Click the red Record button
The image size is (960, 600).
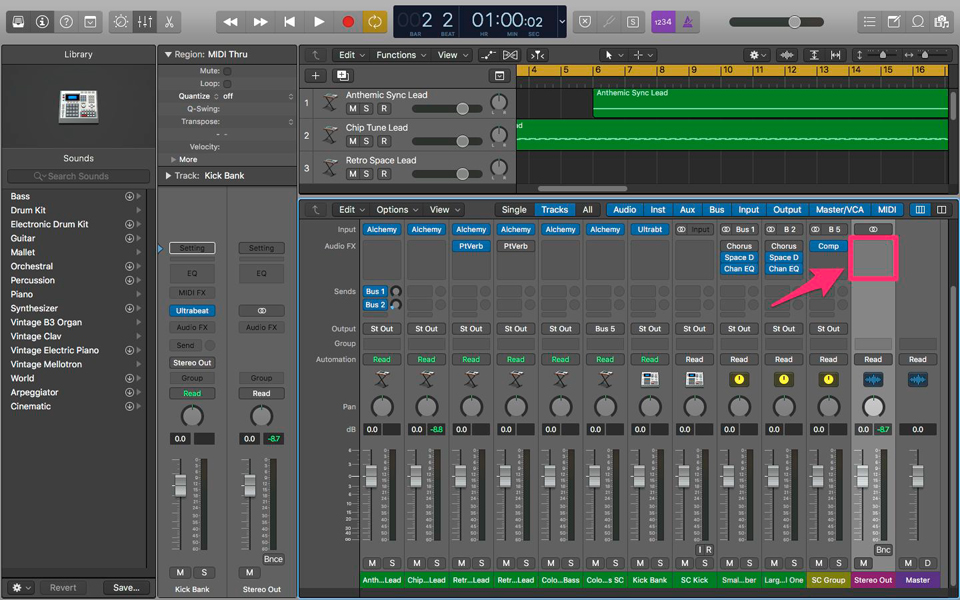click(x=348, y=22)
